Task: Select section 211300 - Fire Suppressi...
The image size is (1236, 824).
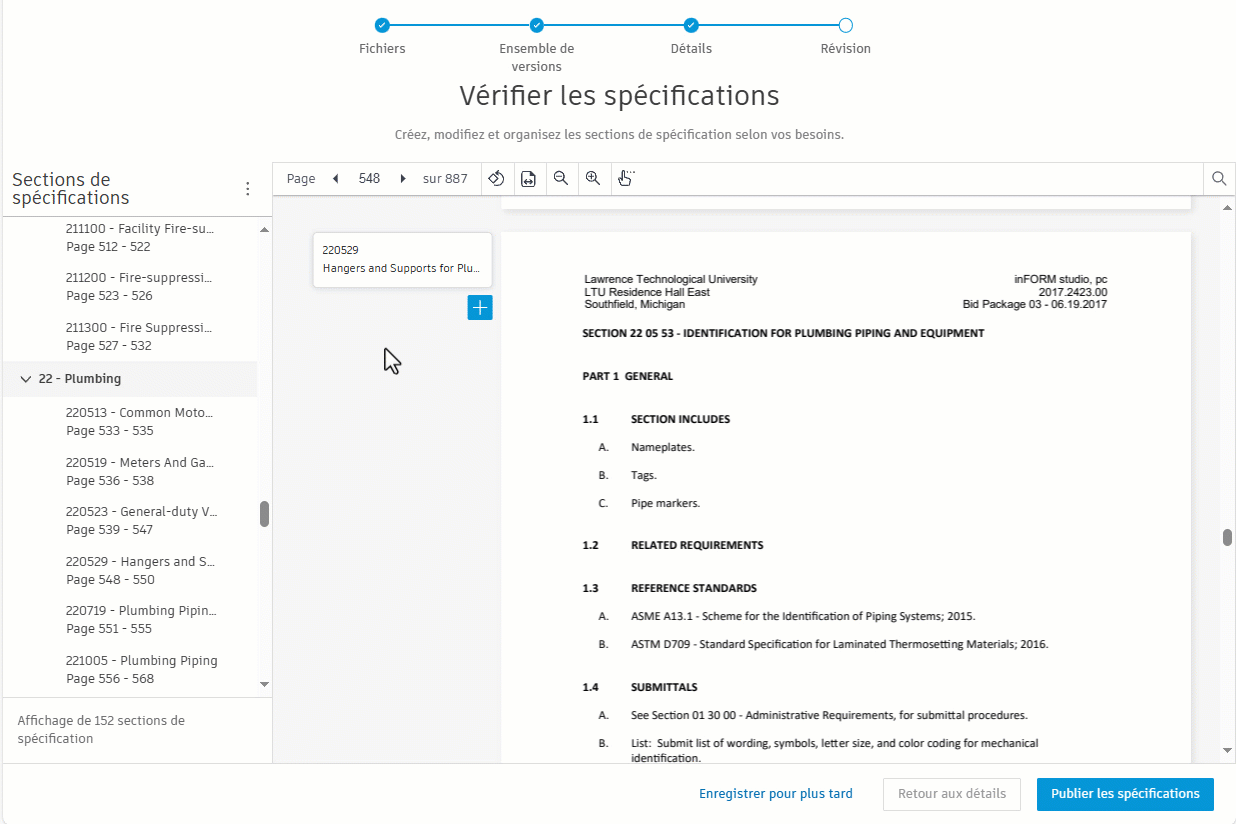Action: 140,336
